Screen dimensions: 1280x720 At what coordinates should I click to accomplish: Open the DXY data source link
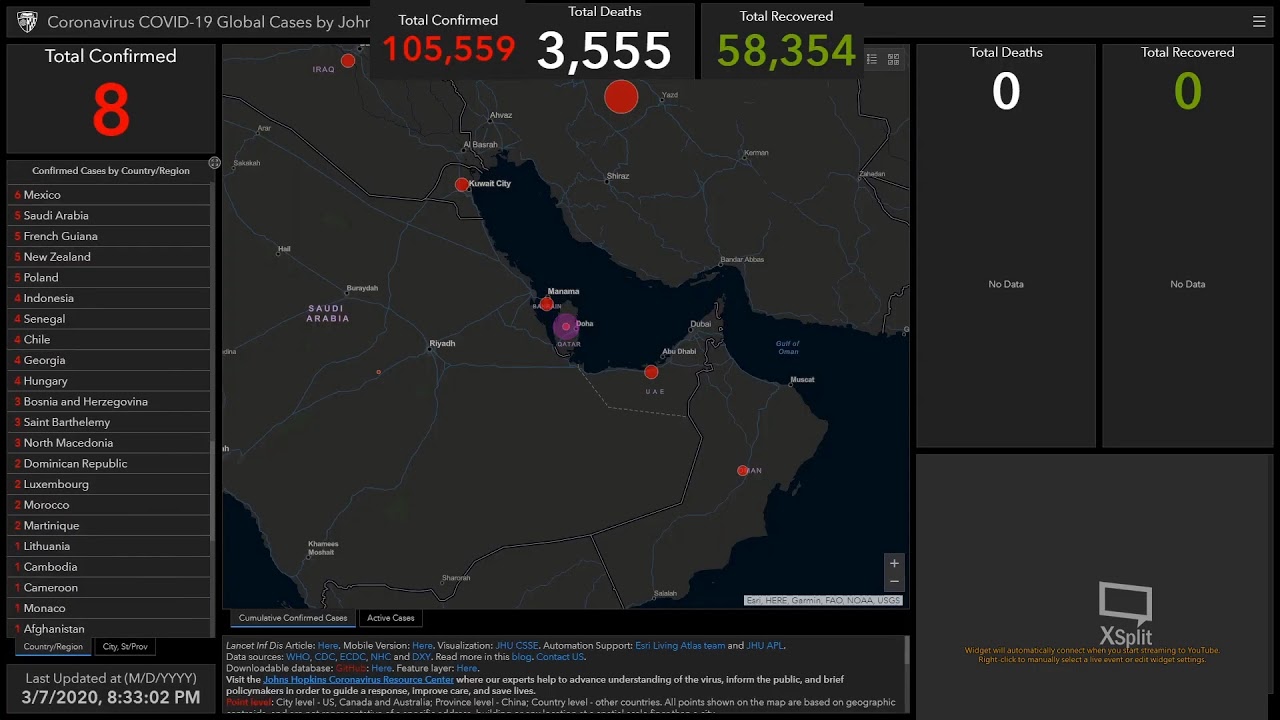421,657
